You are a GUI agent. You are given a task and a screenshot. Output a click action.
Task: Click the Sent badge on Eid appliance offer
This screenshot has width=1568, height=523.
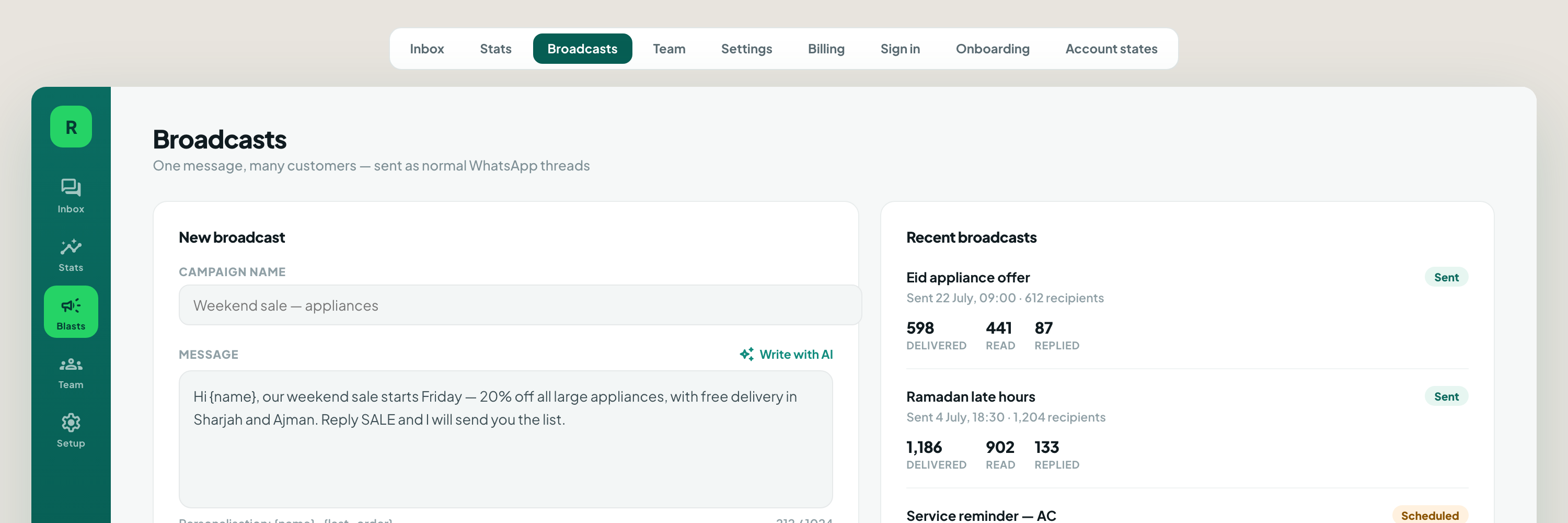1446,277
